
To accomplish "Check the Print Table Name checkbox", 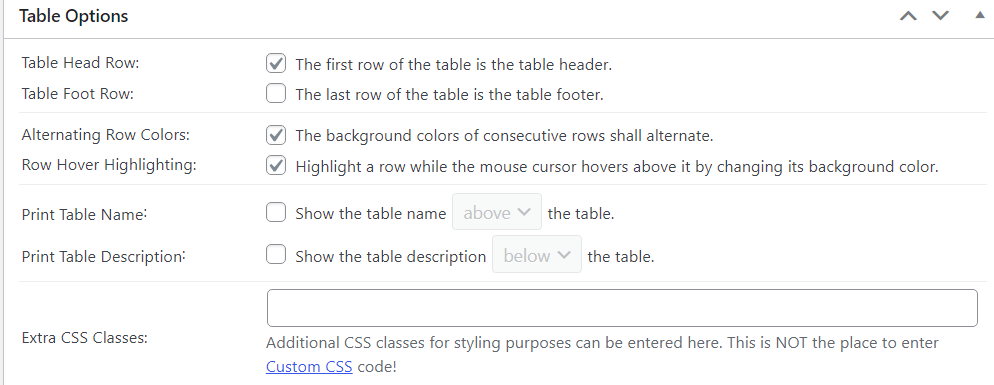I will point(276,212).
